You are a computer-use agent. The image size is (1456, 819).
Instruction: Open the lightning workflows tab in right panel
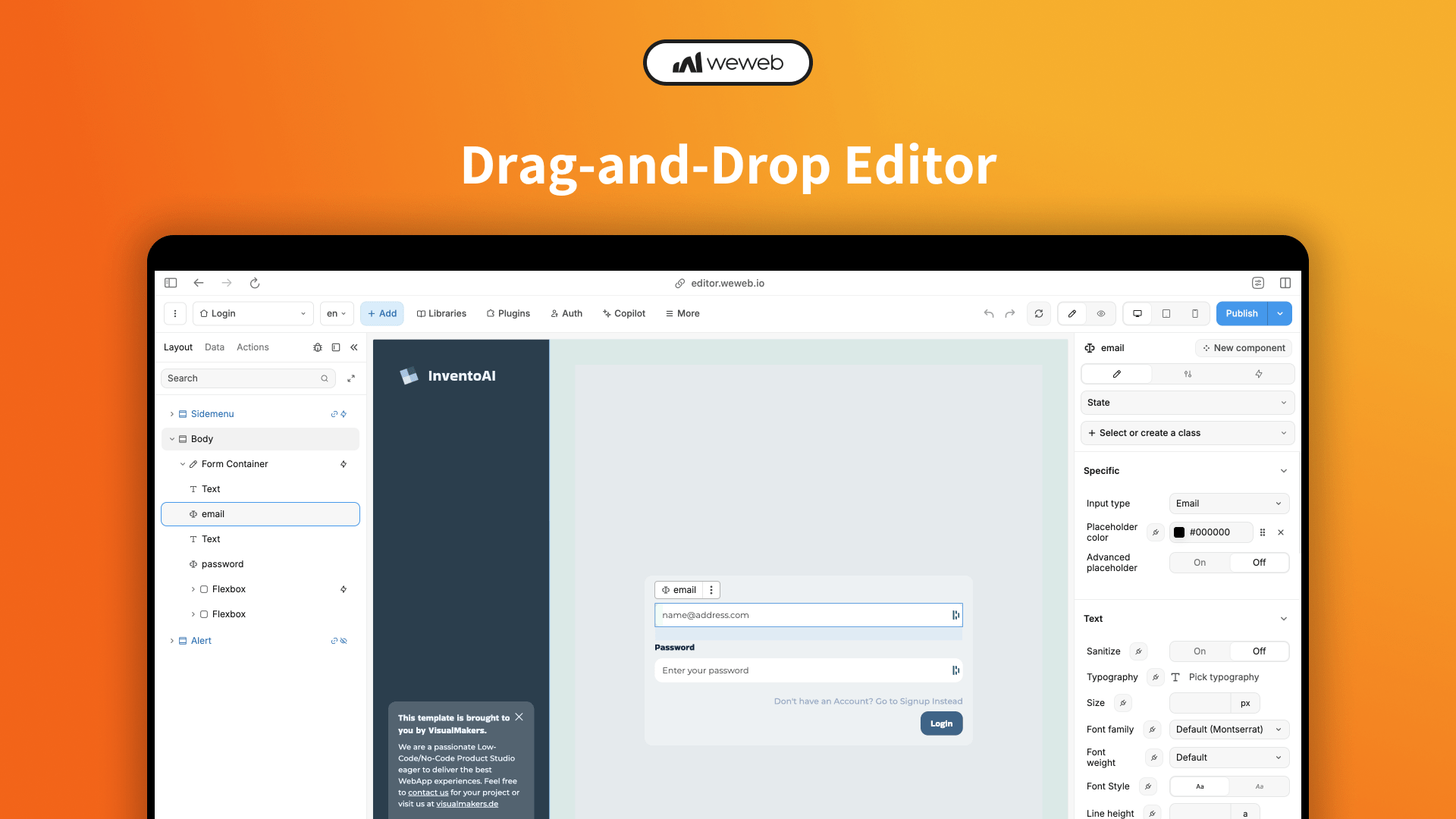coord(1259,374)
